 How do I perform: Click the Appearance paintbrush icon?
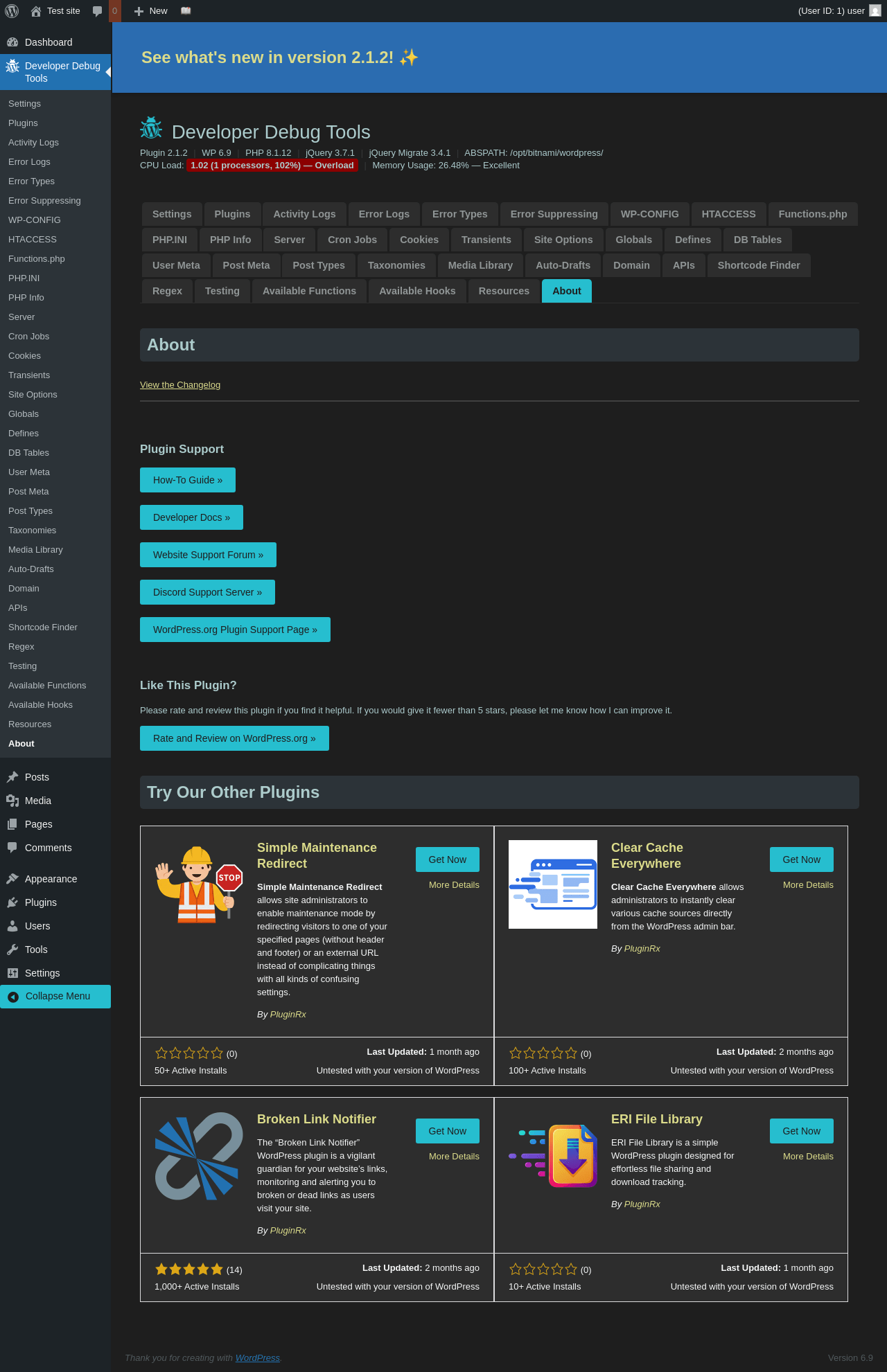[12, 879]
